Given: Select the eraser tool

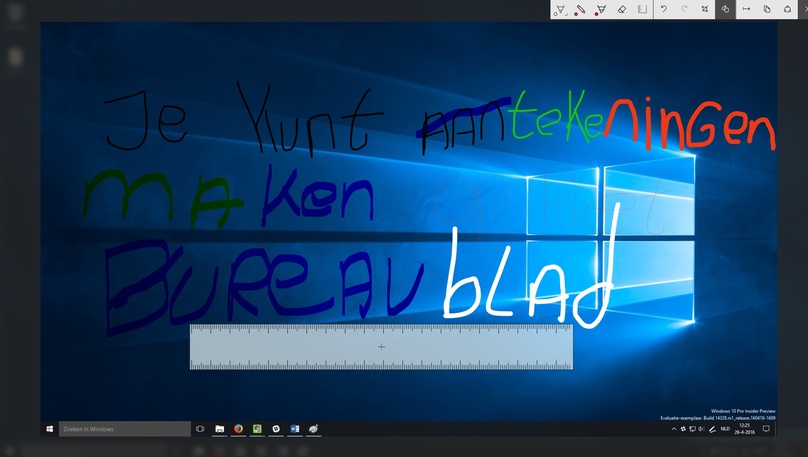Looking at the screenshot, I should 621,9.
